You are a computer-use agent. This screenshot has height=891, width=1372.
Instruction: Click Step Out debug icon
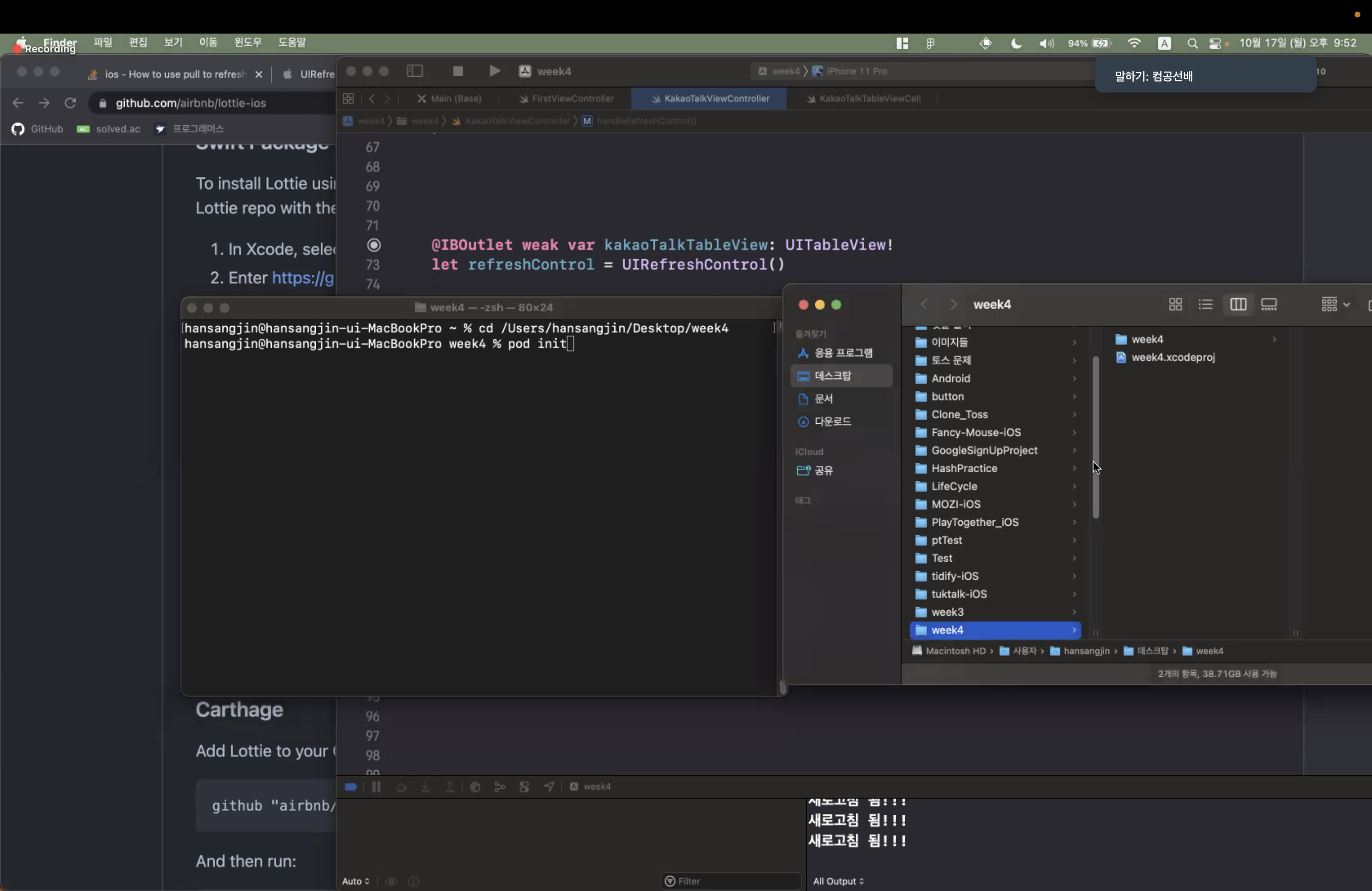point(450,786)
